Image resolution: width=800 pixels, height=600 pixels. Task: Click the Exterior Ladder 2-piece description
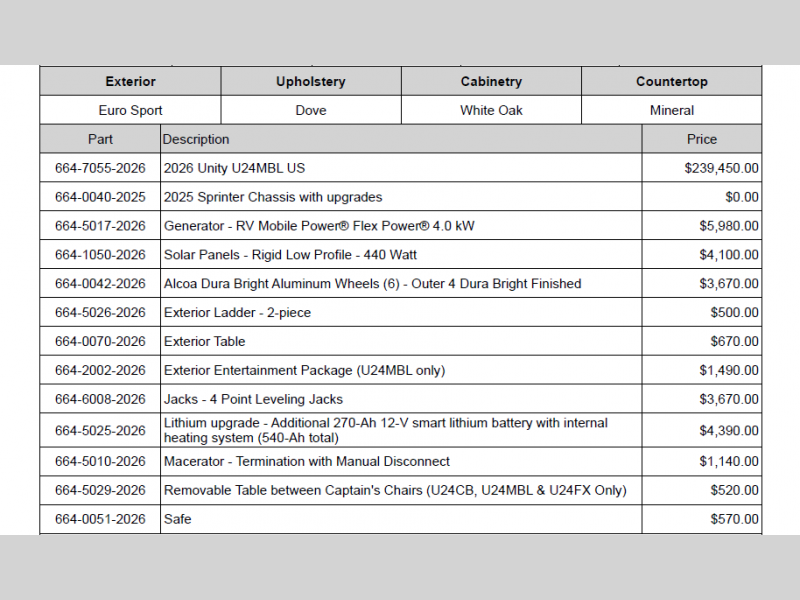point(237,313)
